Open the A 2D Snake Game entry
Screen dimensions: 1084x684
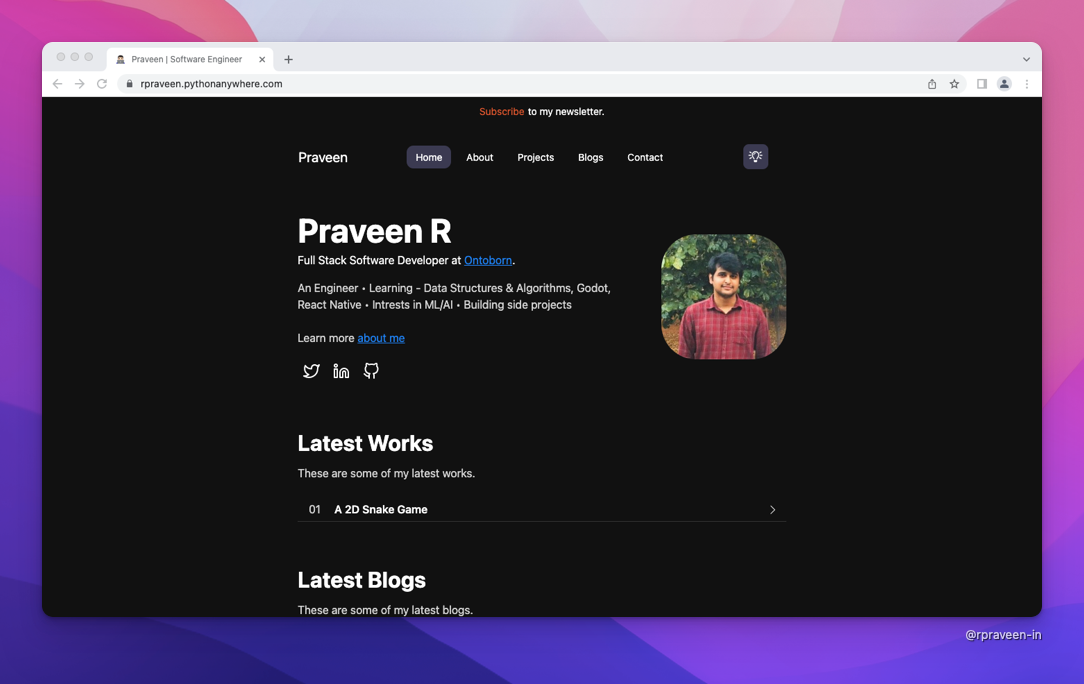pyautogui.click(x=542, y=510)
